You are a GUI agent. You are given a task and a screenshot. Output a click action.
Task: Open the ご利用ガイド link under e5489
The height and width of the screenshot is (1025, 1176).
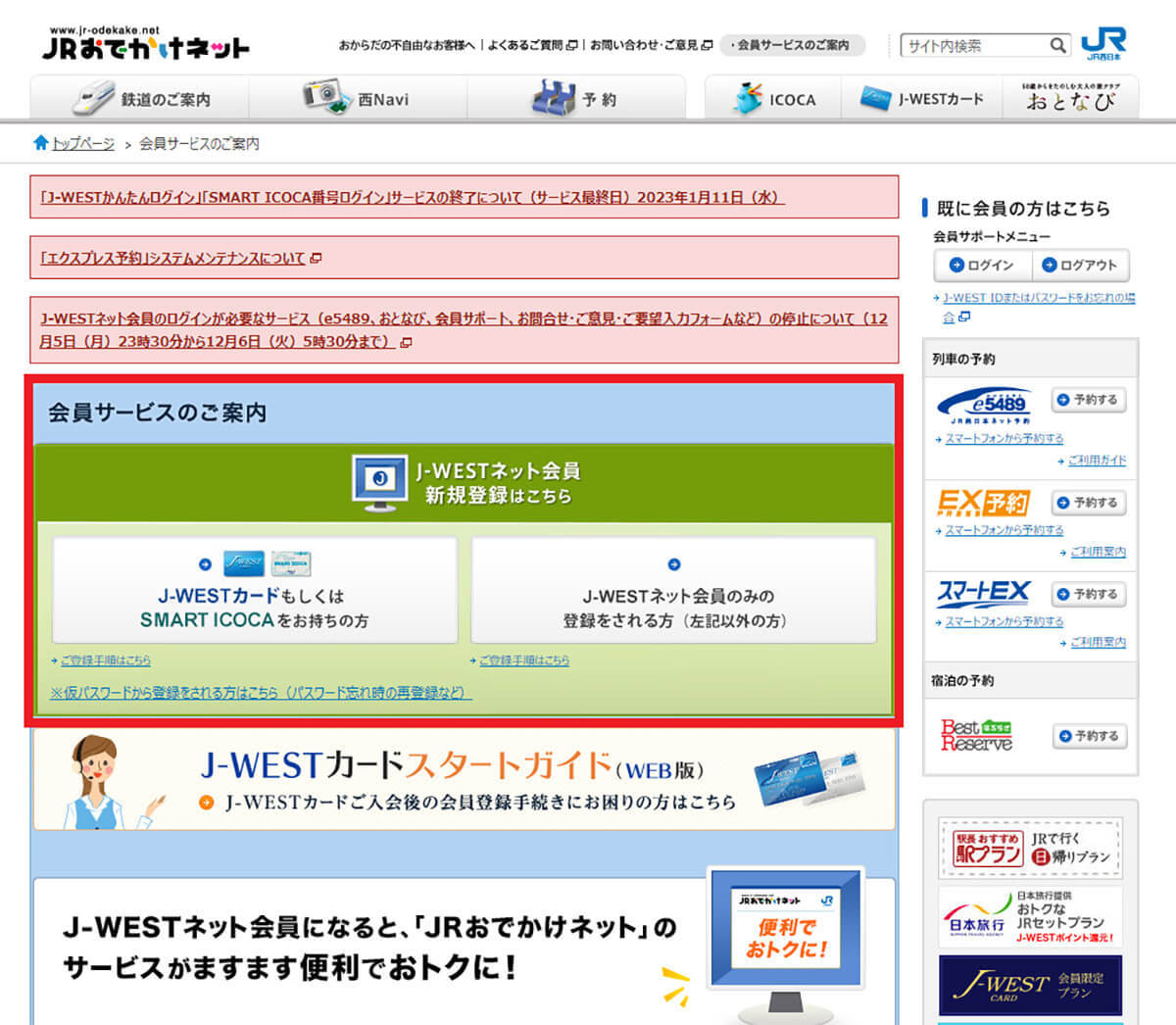pyautogui.click(x=1097, y=461)
